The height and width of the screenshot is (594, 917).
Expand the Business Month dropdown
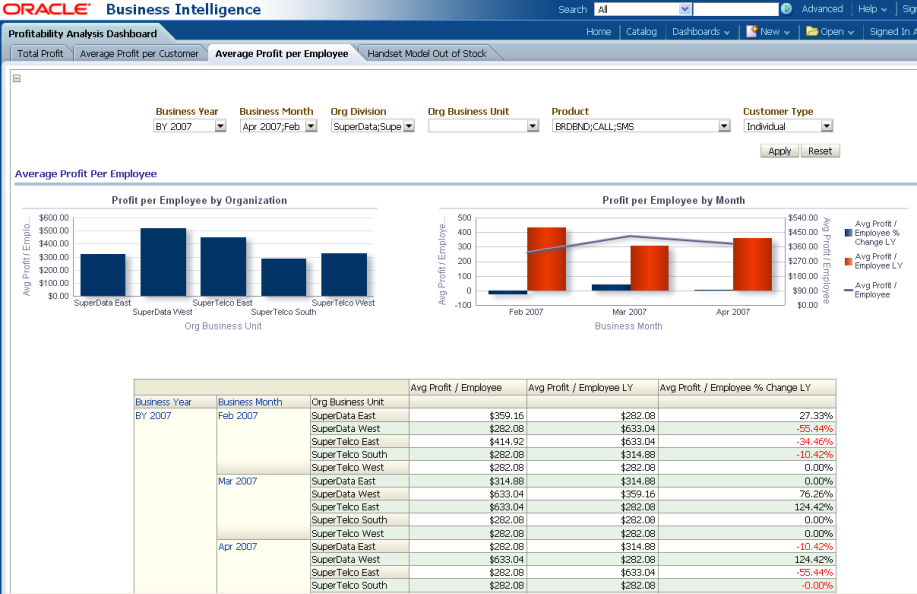tap(311, 126)
